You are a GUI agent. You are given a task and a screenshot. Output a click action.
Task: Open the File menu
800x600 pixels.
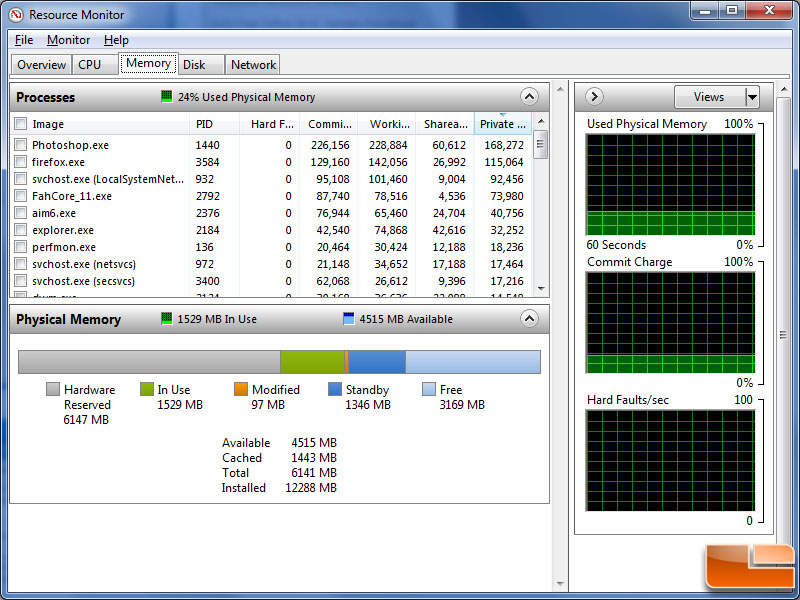[24, 40]
